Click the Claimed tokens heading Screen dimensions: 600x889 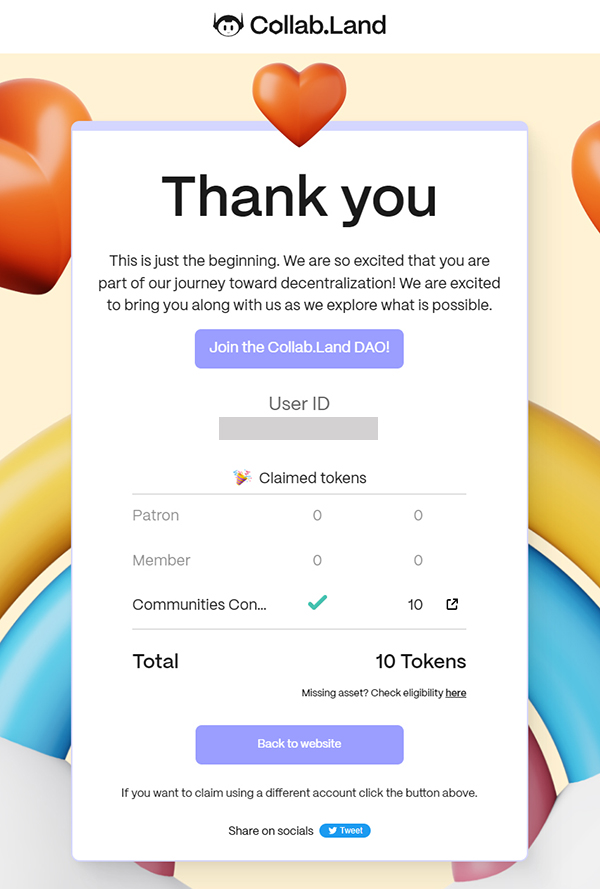click(x=312, y=478)
